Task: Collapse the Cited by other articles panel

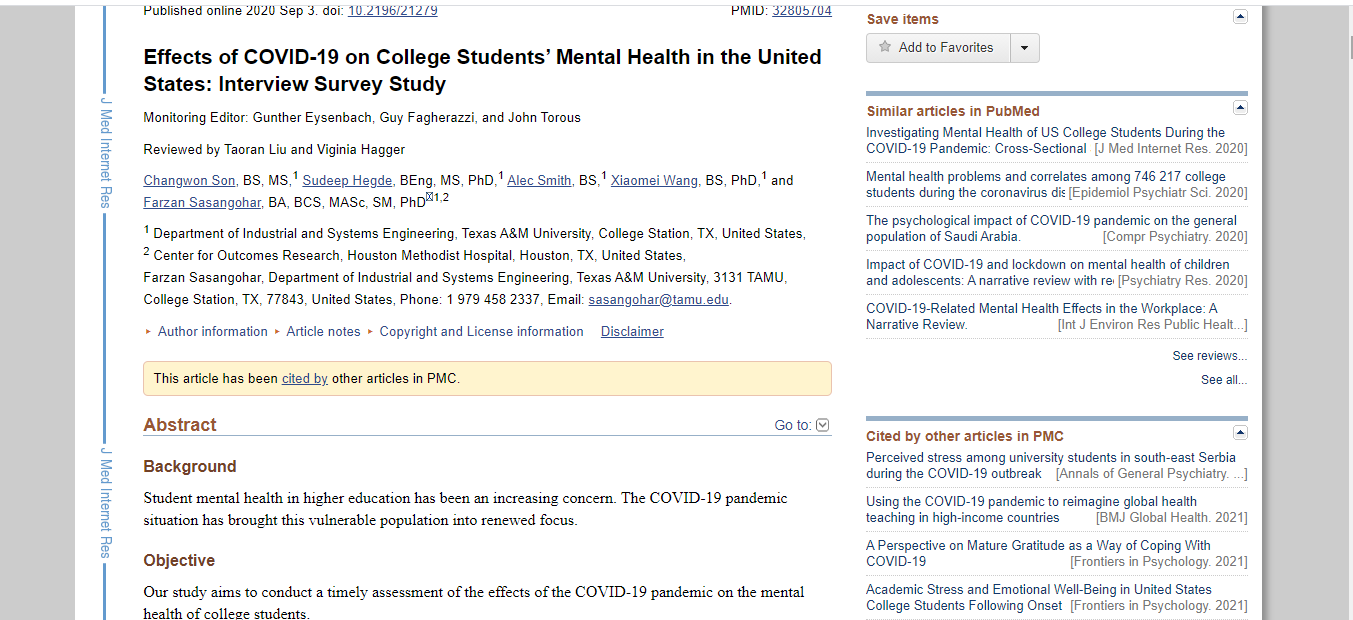Action: (x=1240, y=433)
